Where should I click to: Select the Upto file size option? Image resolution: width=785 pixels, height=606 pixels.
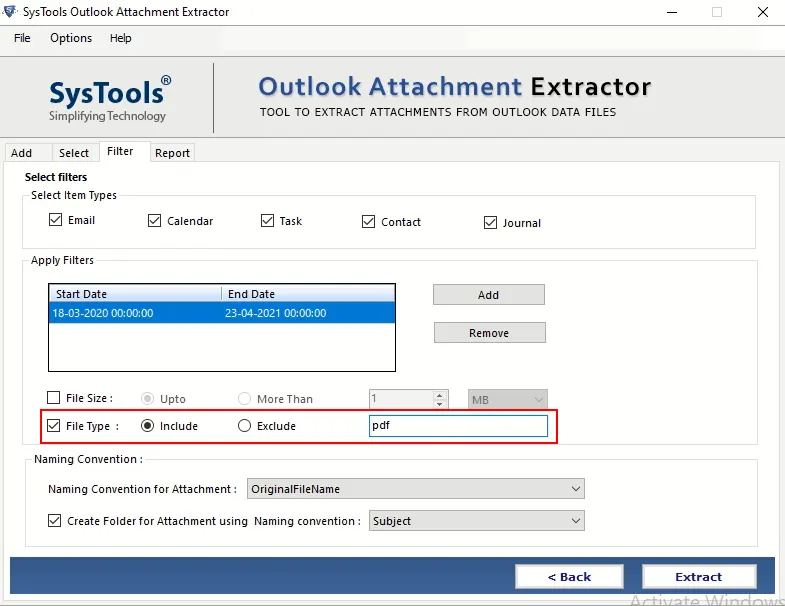(147, 399)
